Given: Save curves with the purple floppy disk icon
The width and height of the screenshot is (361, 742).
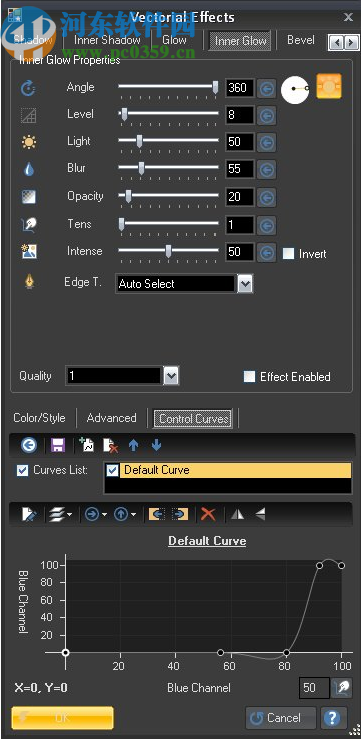Looking at the screenshot, I should coord(58,445).
